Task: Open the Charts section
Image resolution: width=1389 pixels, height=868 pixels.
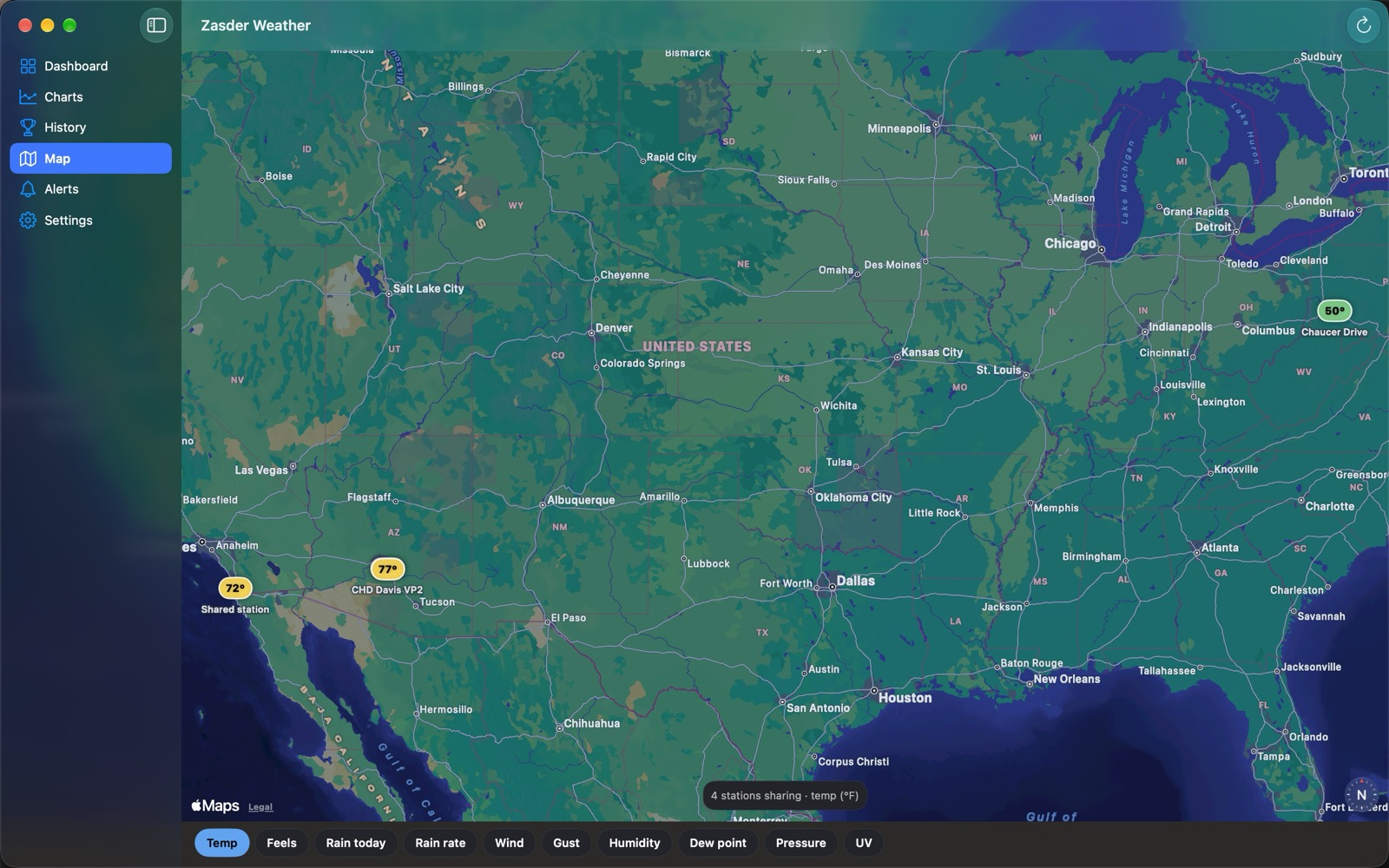Action: pyautogui.click(x=90, y=97)
